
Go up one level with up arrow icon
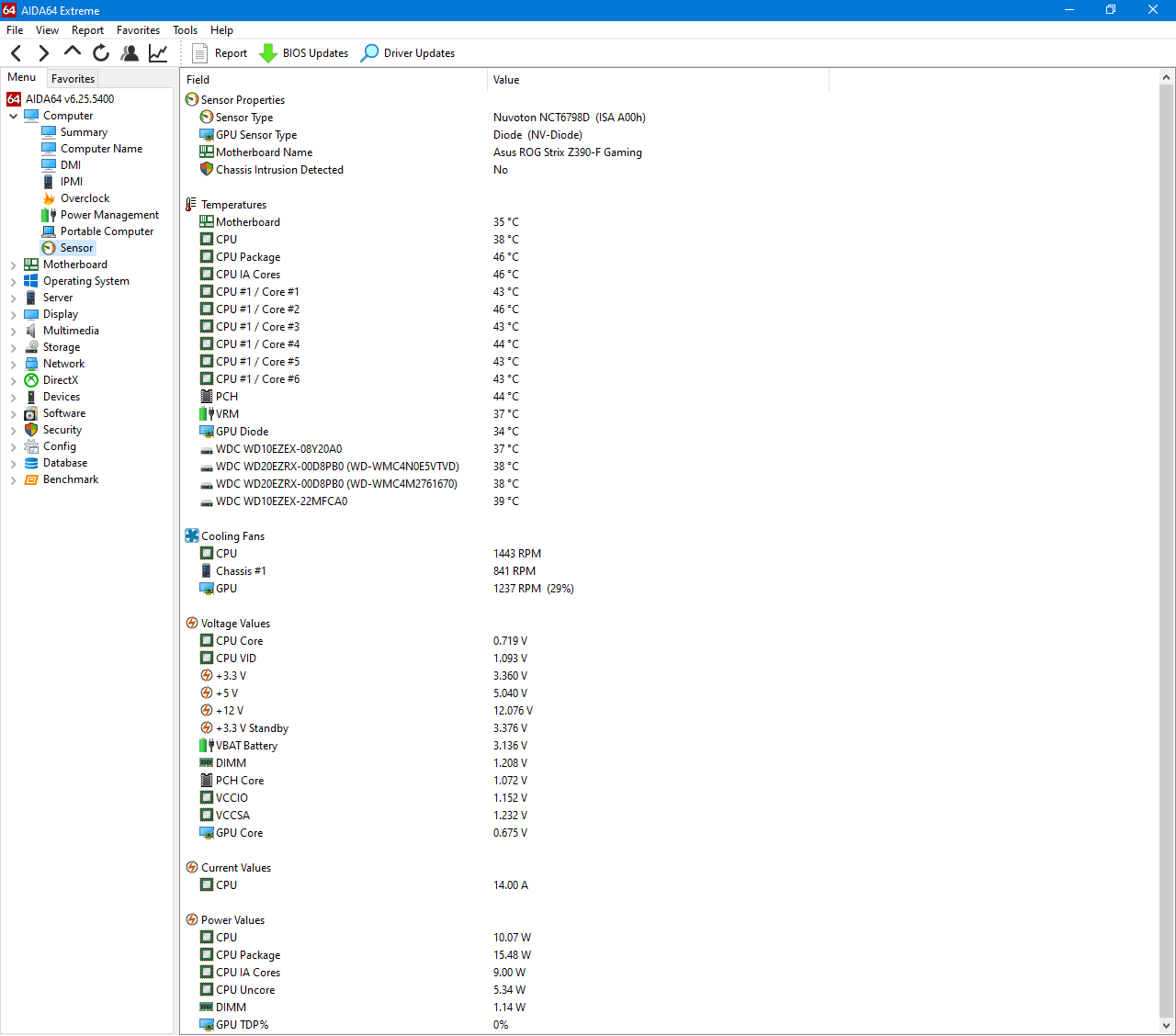pos(73,52)
